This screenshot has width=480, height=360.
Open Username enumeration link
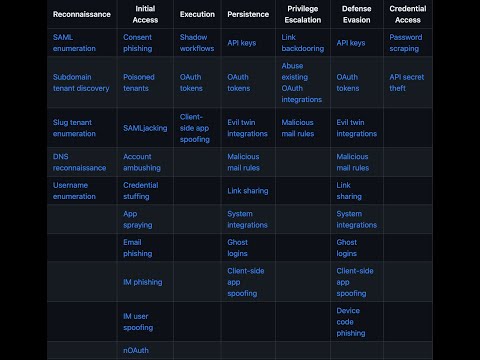tap(74, 191)
